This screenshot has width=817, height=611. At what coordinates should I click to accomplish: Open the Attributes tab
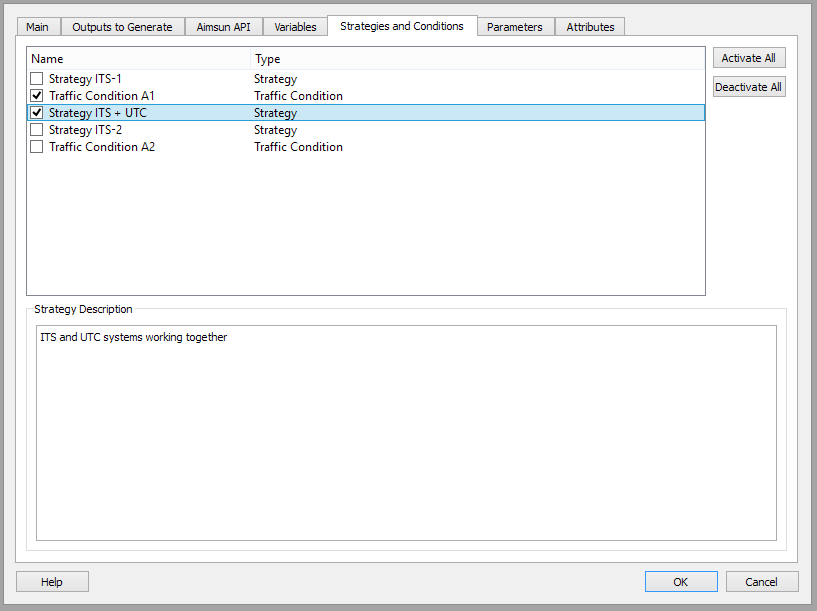(x=590, y=27)
